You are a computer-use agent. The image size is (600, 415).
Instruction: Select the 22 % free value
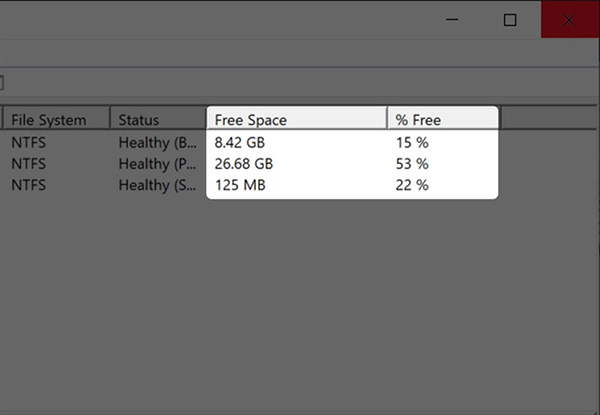(412, 185)
